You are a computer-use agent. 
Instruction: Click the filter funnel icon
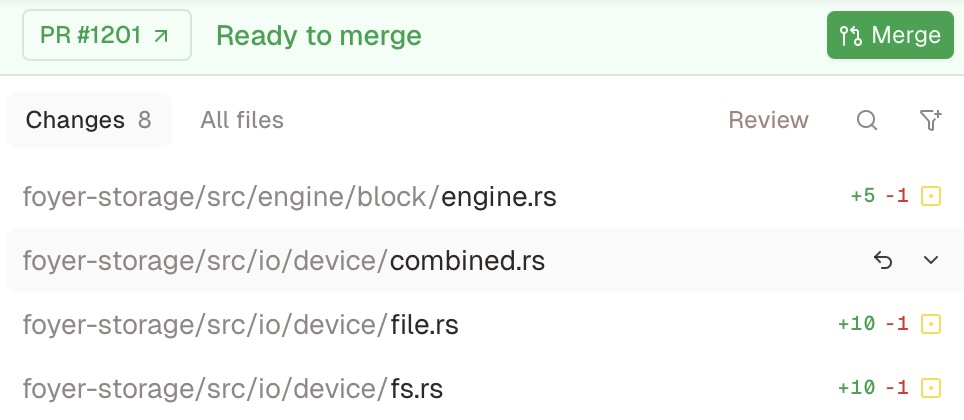930,121
